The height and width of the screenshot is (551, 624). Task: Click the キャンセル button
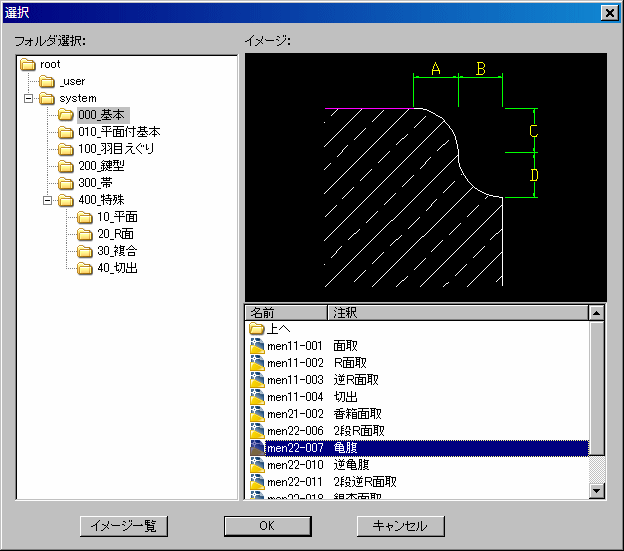(x=400, y=526)
